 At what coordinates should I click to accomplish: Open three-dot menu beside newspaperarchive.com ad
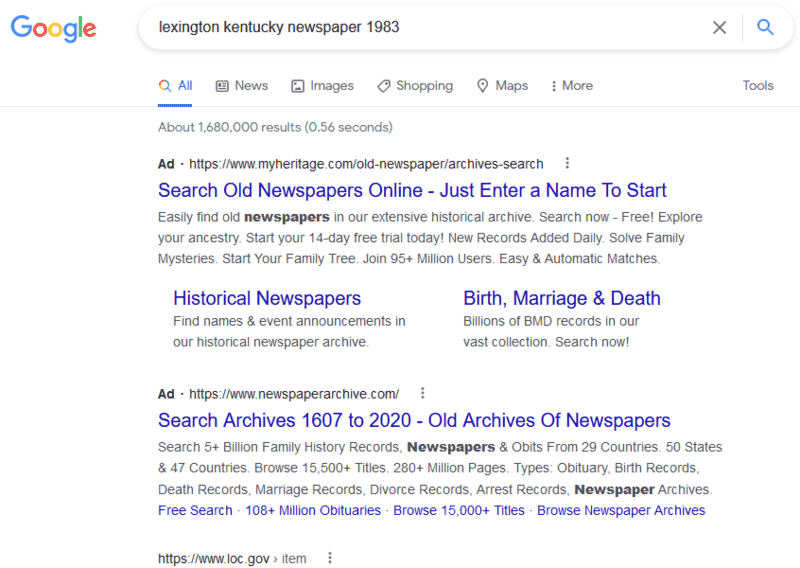(423, 393)
